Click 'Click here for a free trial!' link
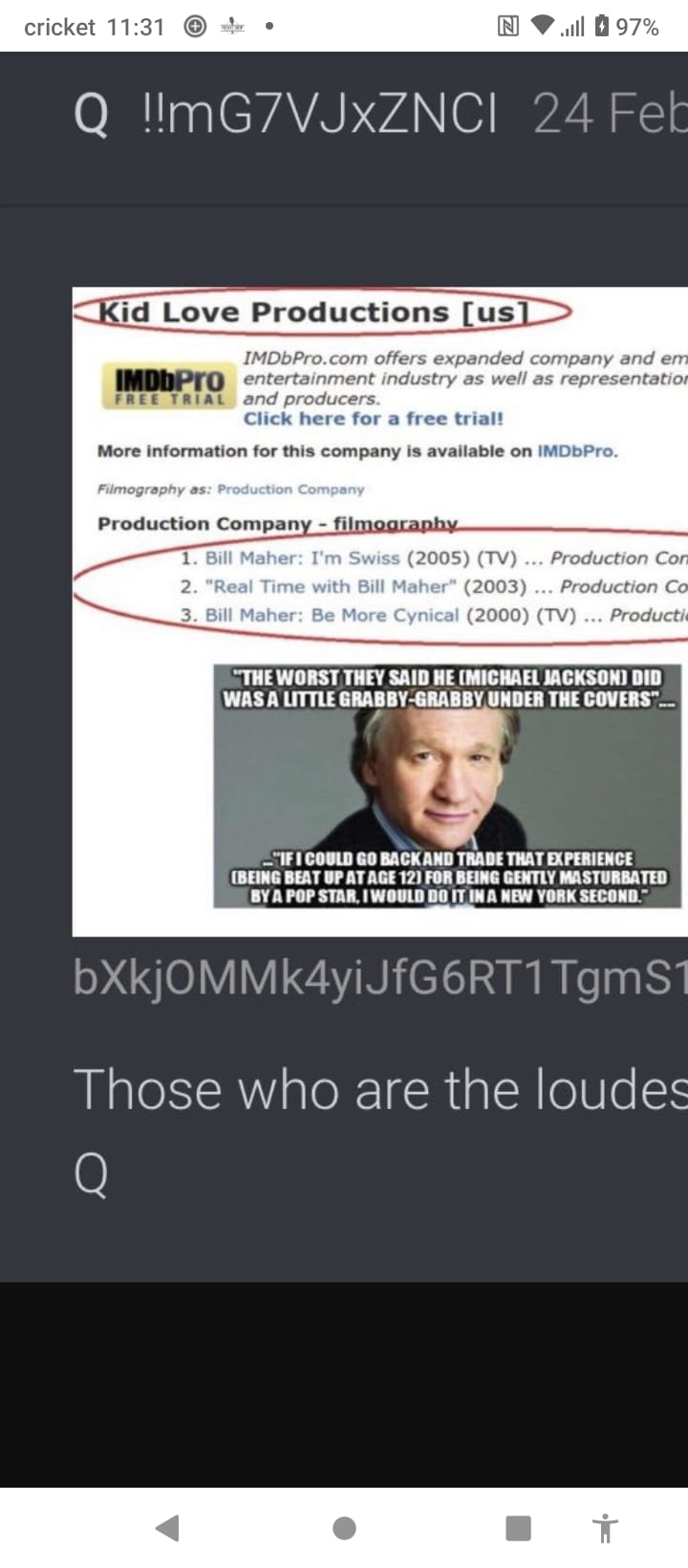 373,419
